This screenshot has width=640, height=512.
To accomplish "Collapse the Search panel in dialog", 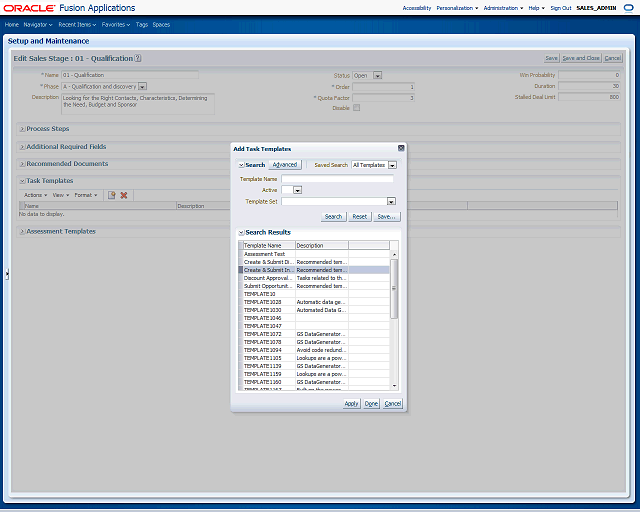I will pos(241,165).
